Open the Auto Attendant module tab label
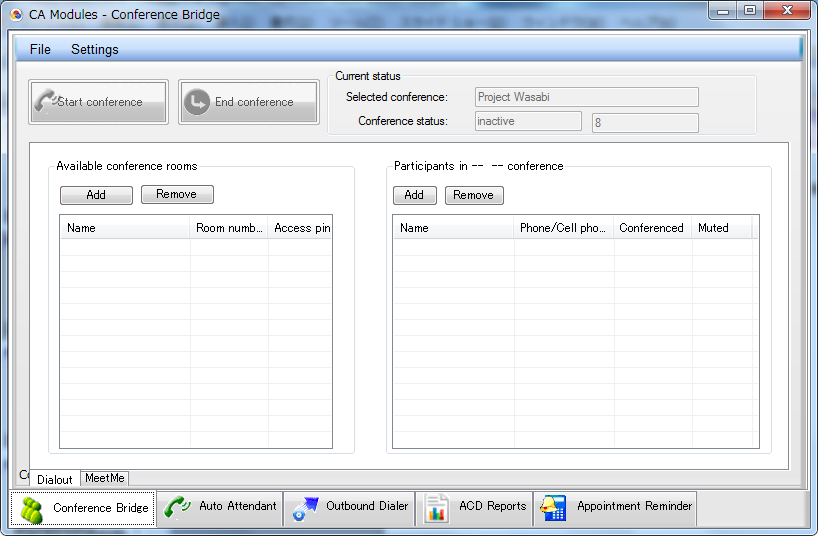Image resolution: width=818 pixels, height=536 pixels. [x=238, y=506]
